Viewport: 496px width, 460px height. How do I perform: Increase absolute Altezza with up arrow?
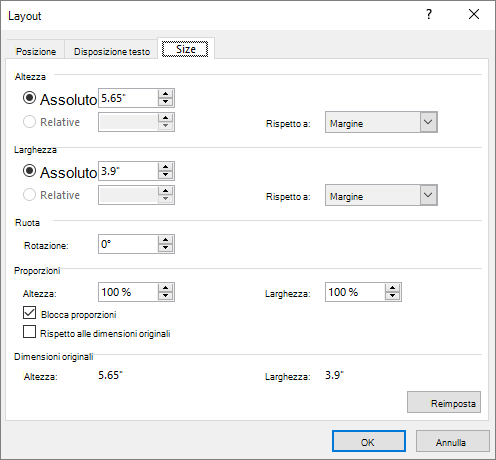pyautogui.click(x=166, y=94)
